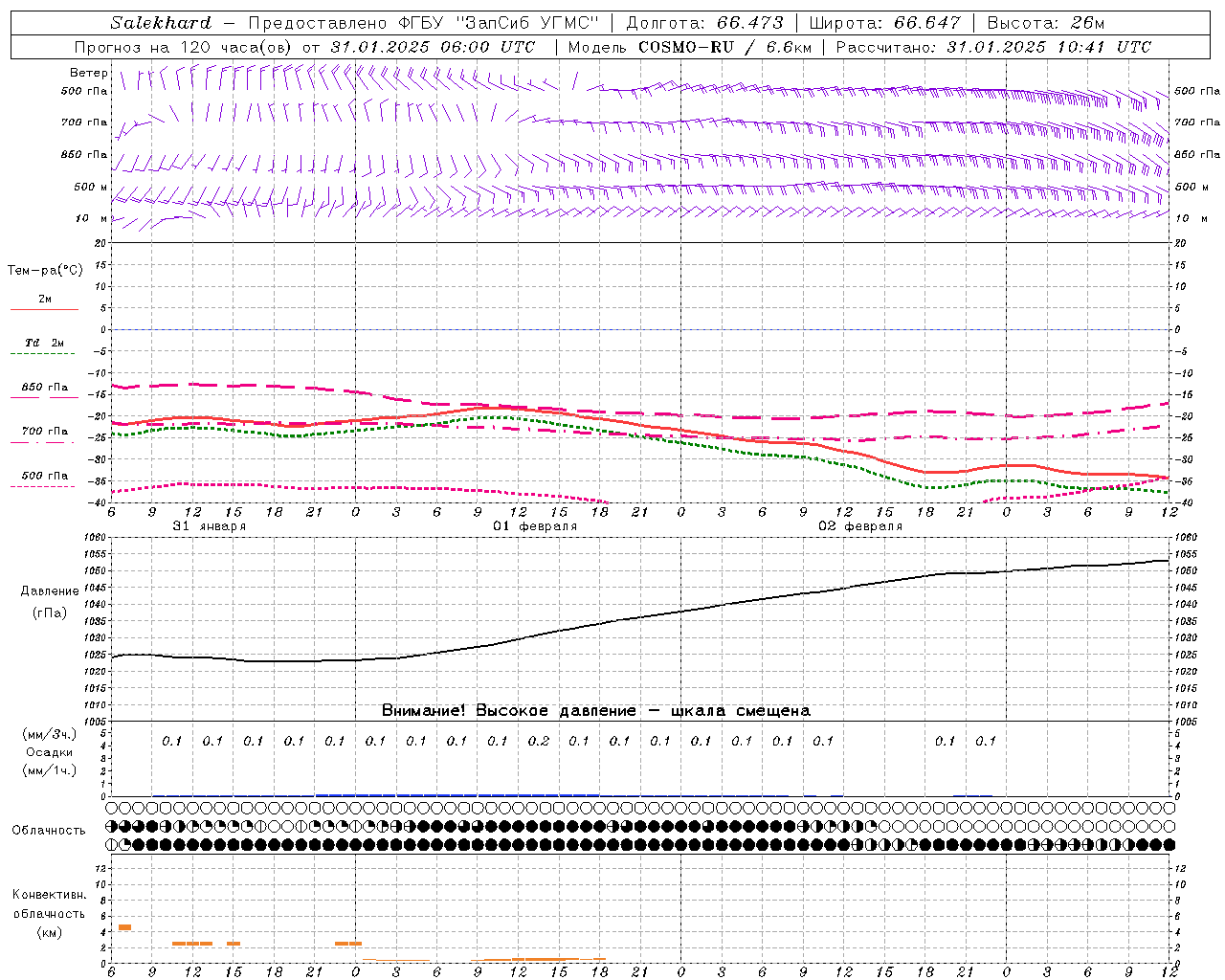Click the 'Высота: 26м' elevation value
This screenshot has width=1225, height=980.
[x=1046, y=23]
